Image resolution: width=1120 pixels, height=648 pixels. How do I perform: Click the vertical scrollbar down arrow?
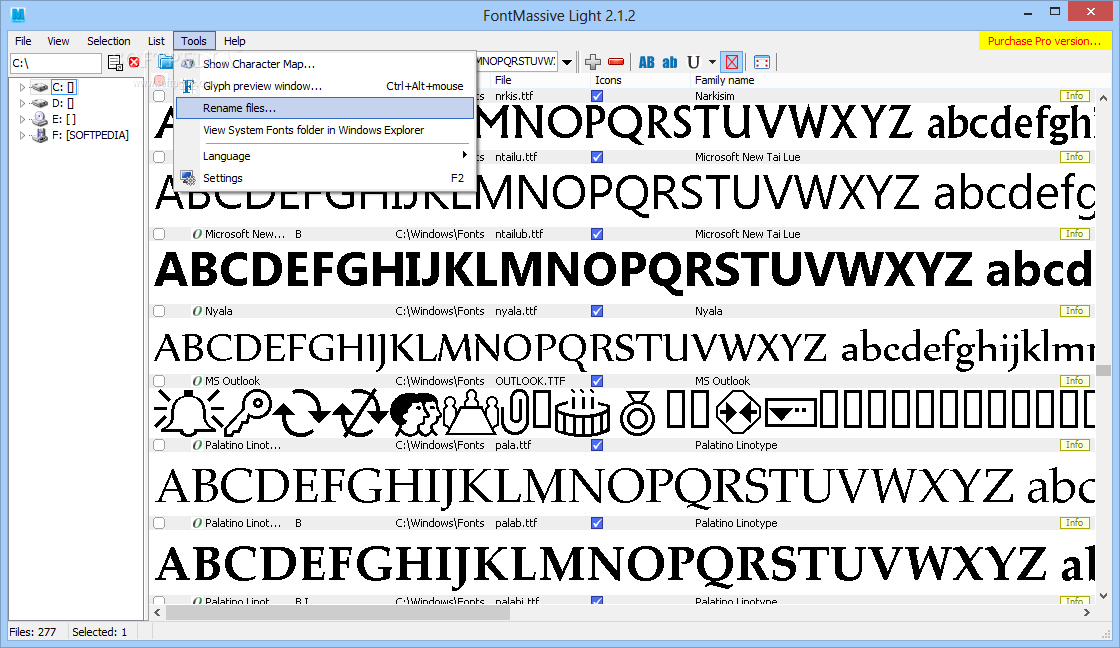(1104, 595)
